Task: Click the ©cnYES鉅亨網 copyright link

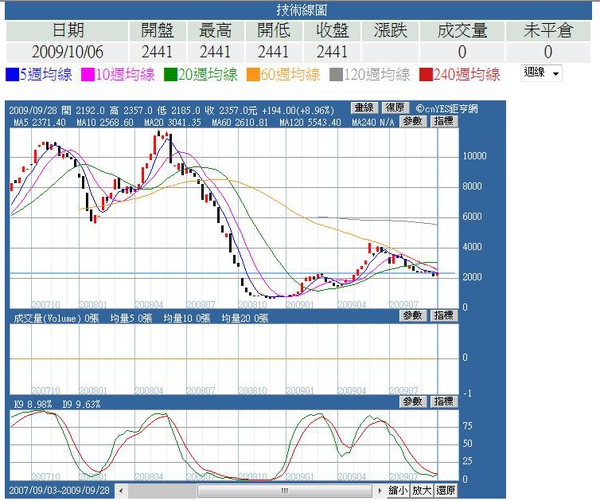Action: [447, 109]
